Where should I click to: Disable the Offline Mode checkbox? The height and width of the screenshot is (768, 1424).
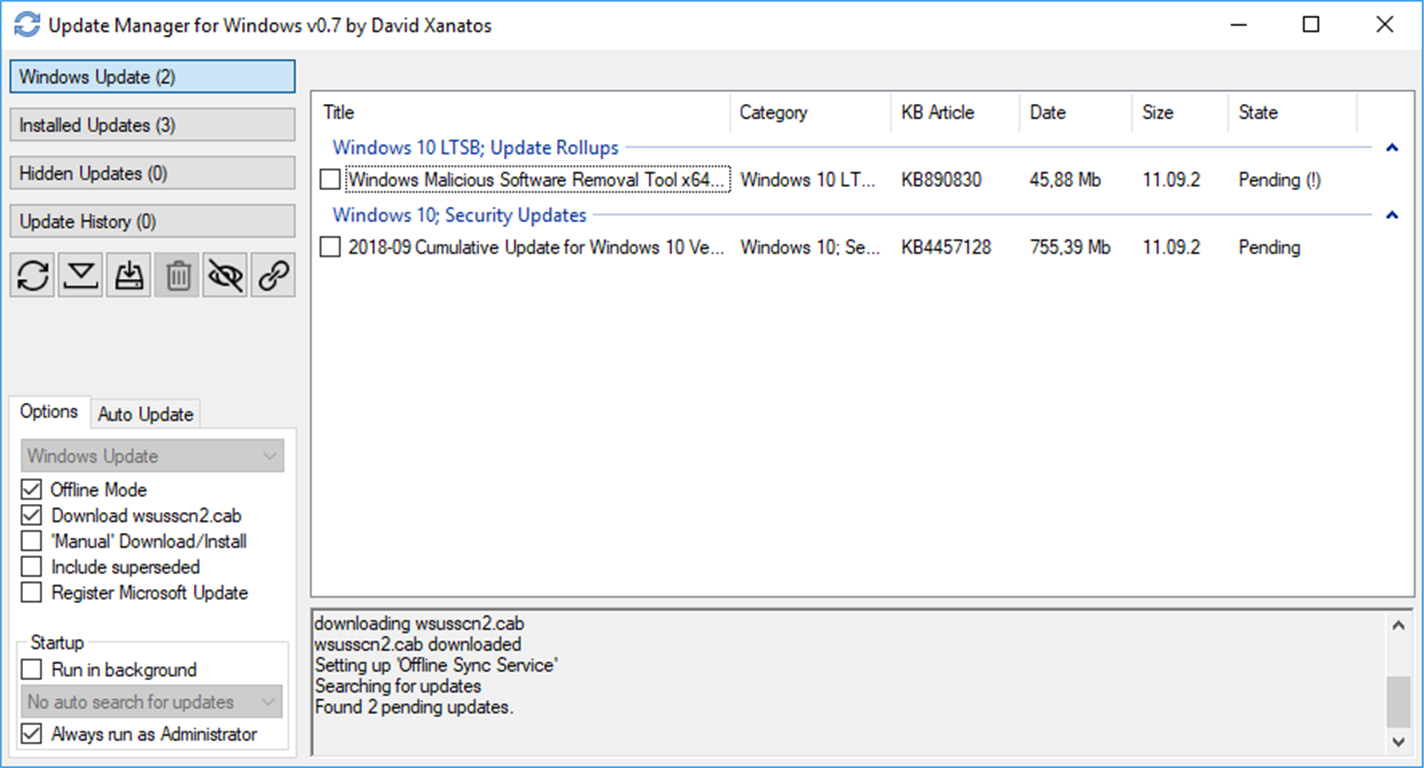31,490
